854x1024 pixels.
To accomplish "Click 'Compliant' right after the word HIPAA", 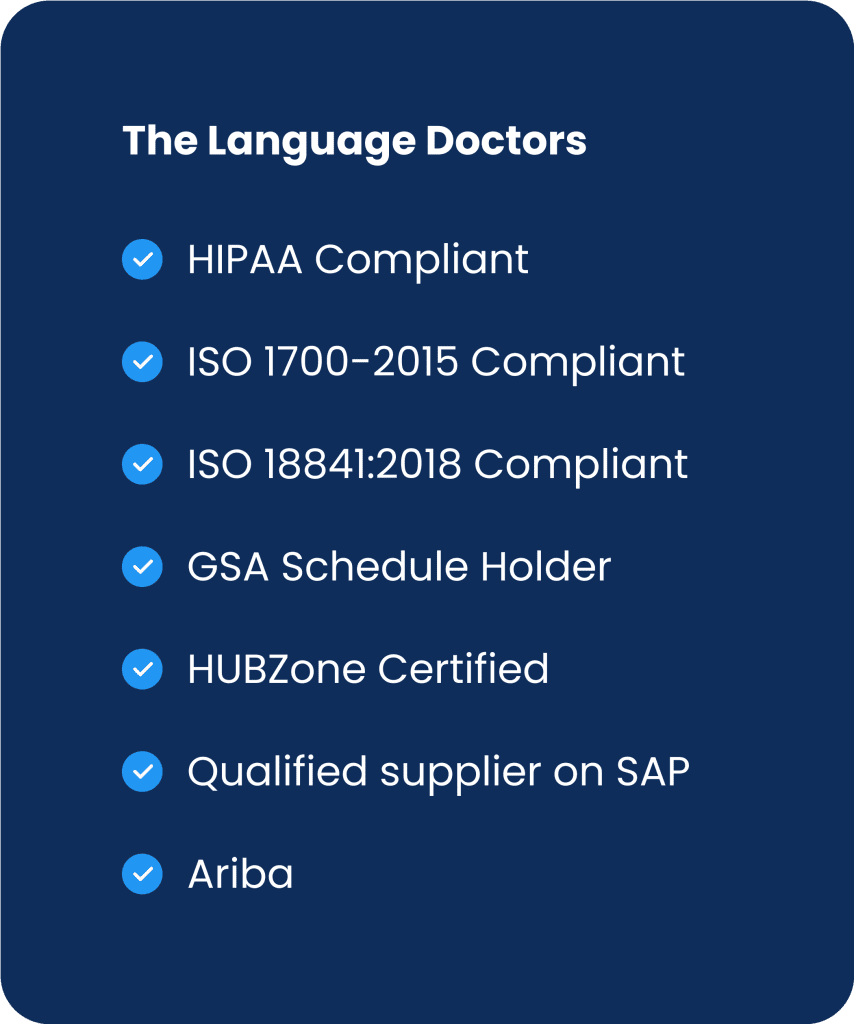I will tap(422, 260).
